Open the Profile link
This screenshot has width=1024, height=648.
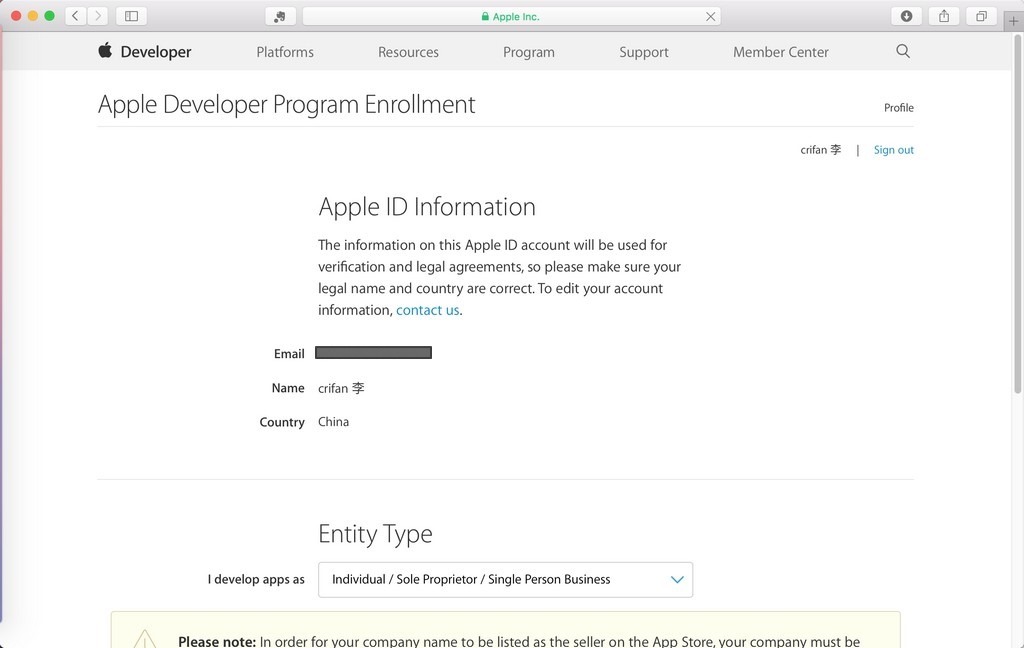(899, 107)
